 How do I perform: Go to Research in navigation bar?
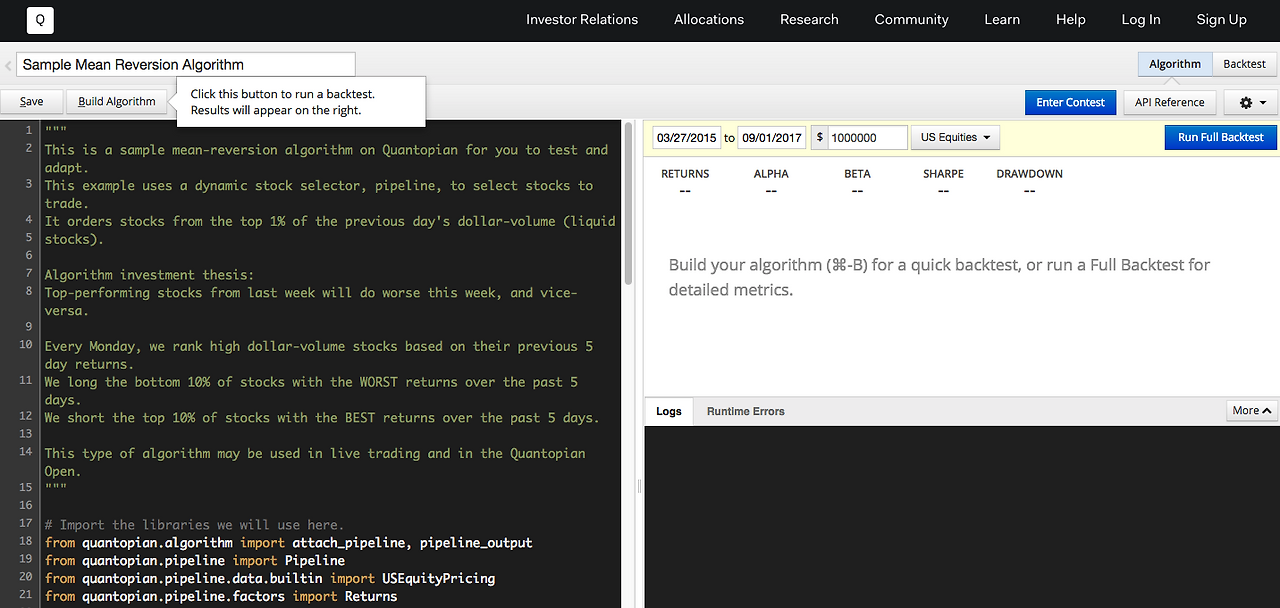(809, 20)
